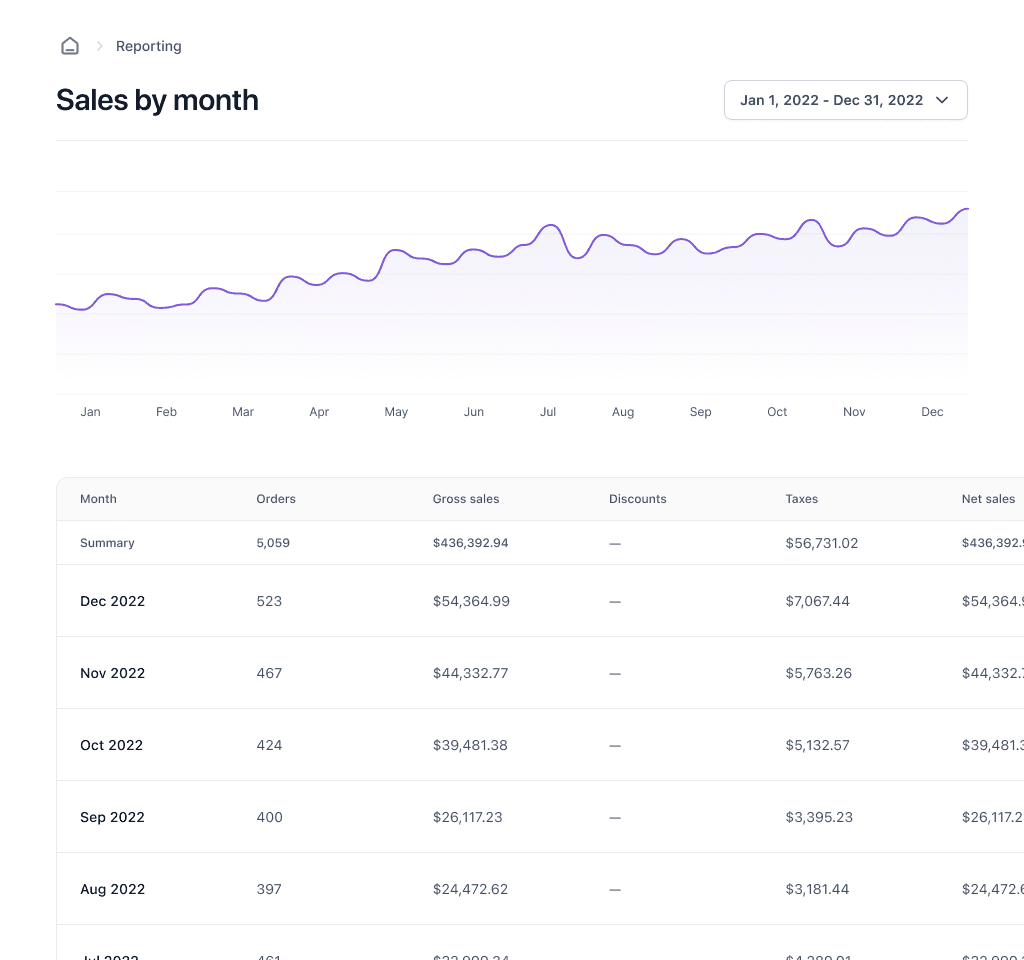Click the 523 orders cell

pyautogui.click(x=269, y=601)
